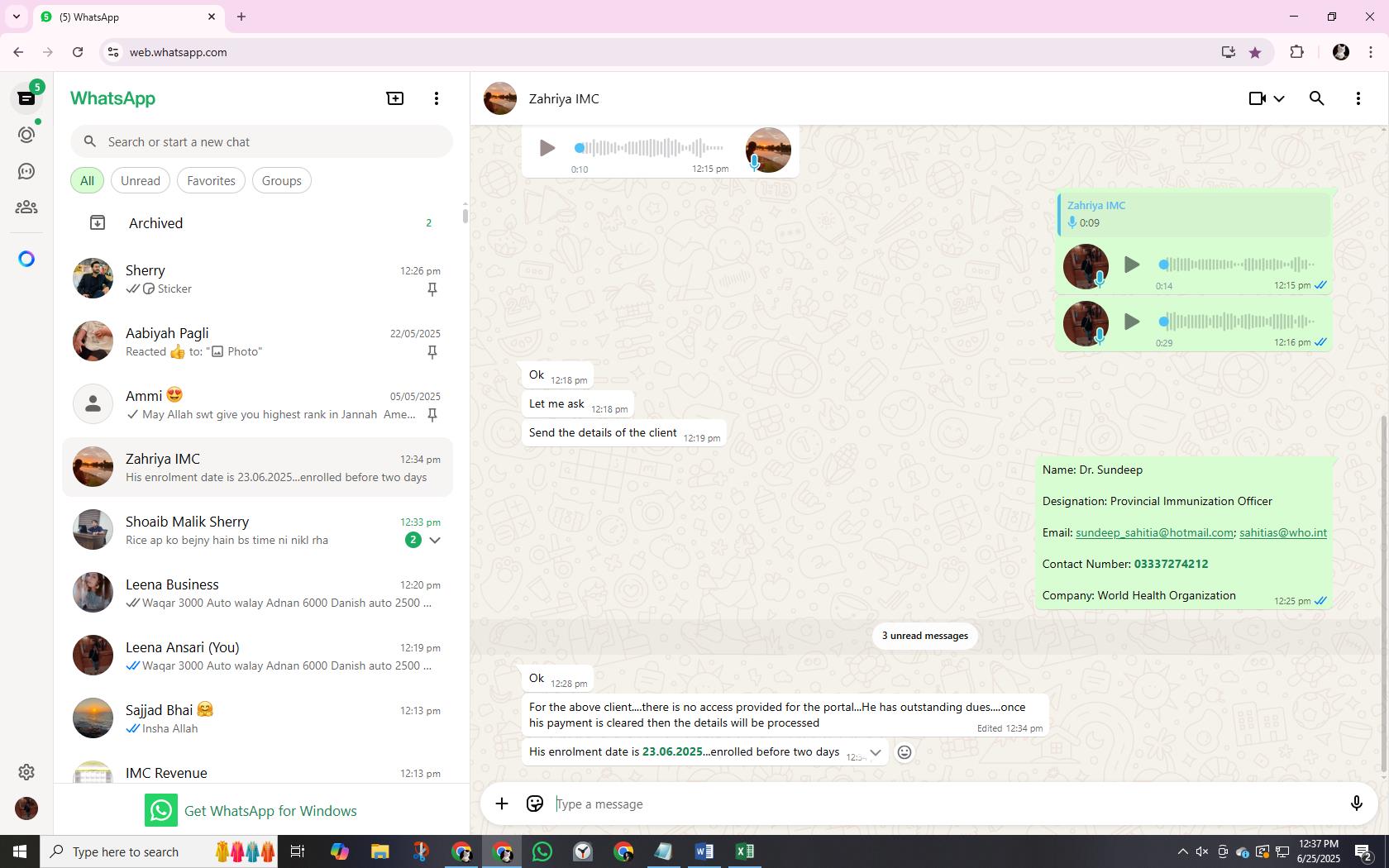
Task: Open the message options chevron on enrolment message
Action: point(875,752)
